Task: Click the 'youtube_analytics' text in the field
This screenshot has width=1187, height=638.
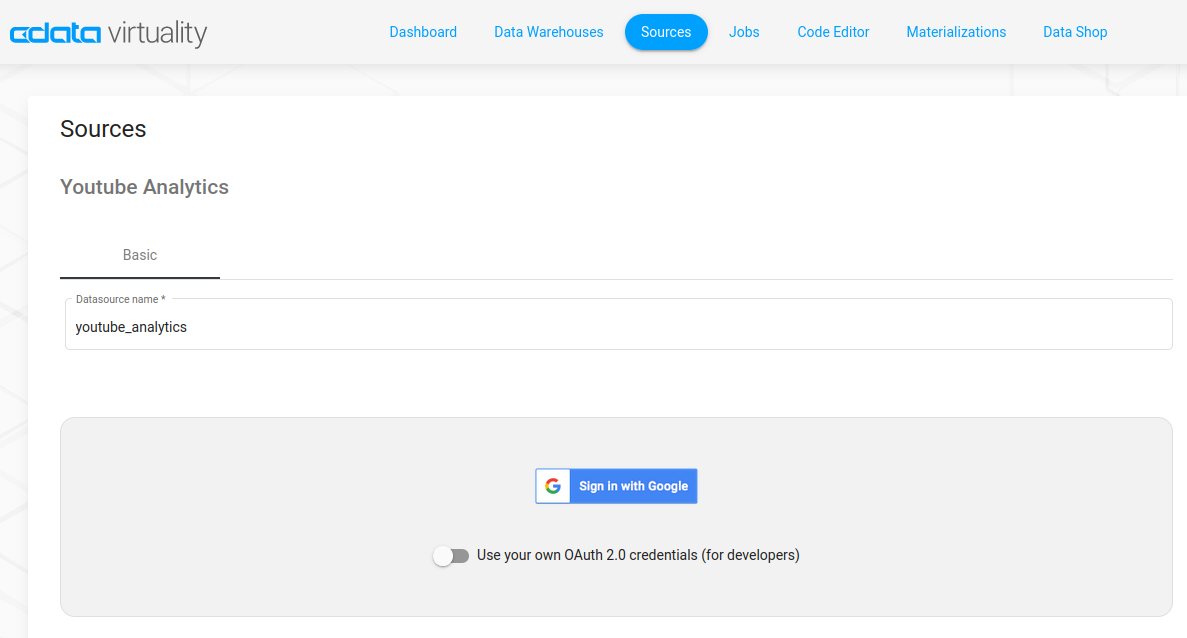Action: (131, 327)
